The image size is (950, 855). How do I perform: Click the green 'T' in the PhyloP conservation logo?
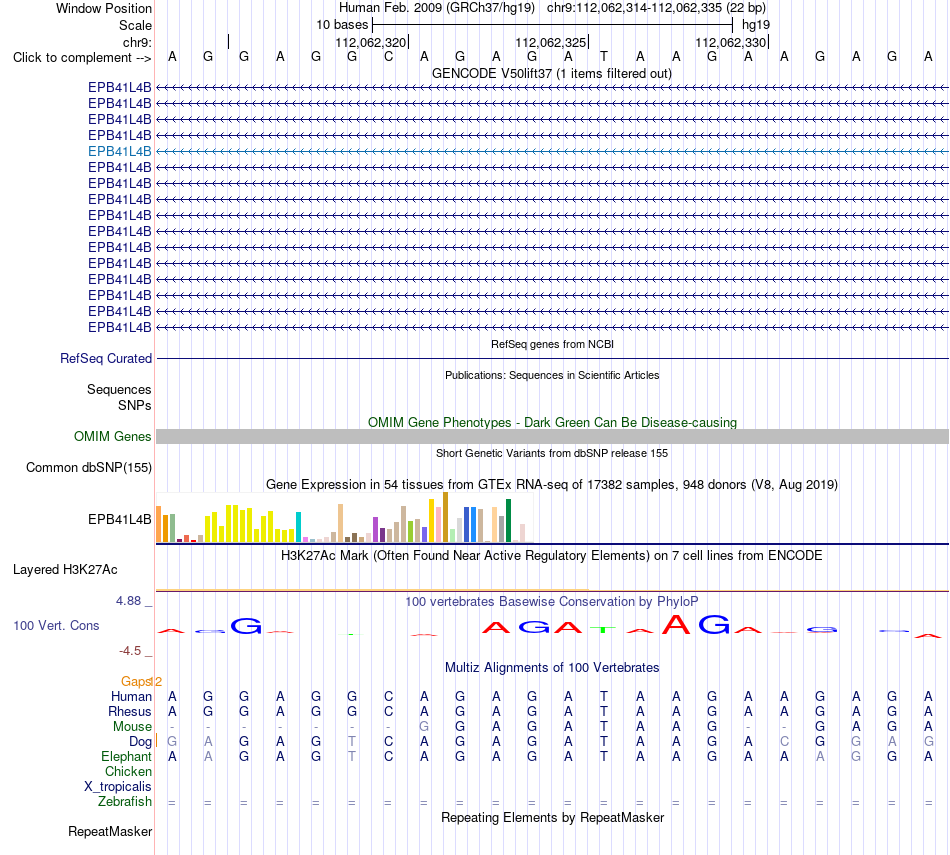(603, 630)
